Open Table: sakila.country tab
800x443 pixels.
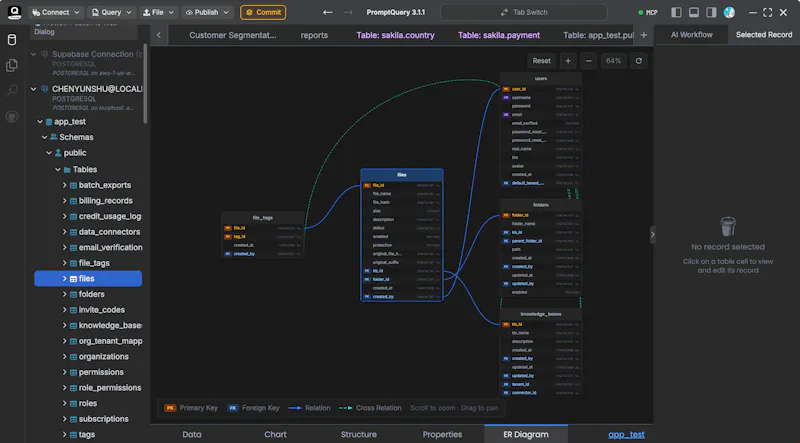pyautogui.click(x=395, y=35)
